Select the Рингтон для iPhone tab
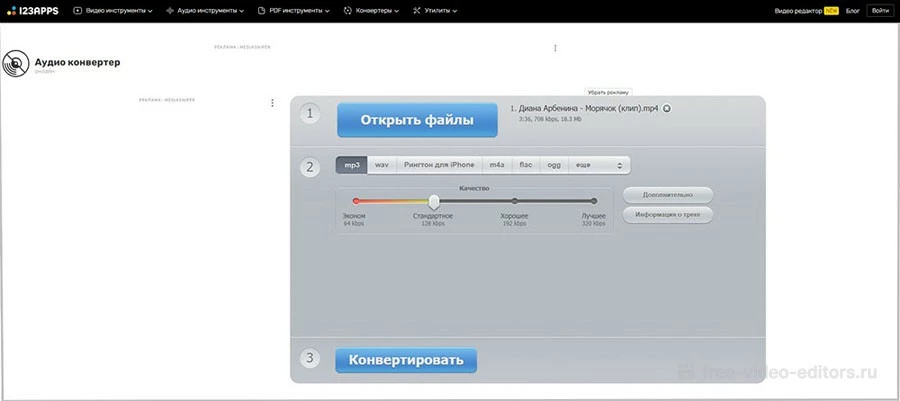The height and width of the screenshot is (401, 900). 440,165
